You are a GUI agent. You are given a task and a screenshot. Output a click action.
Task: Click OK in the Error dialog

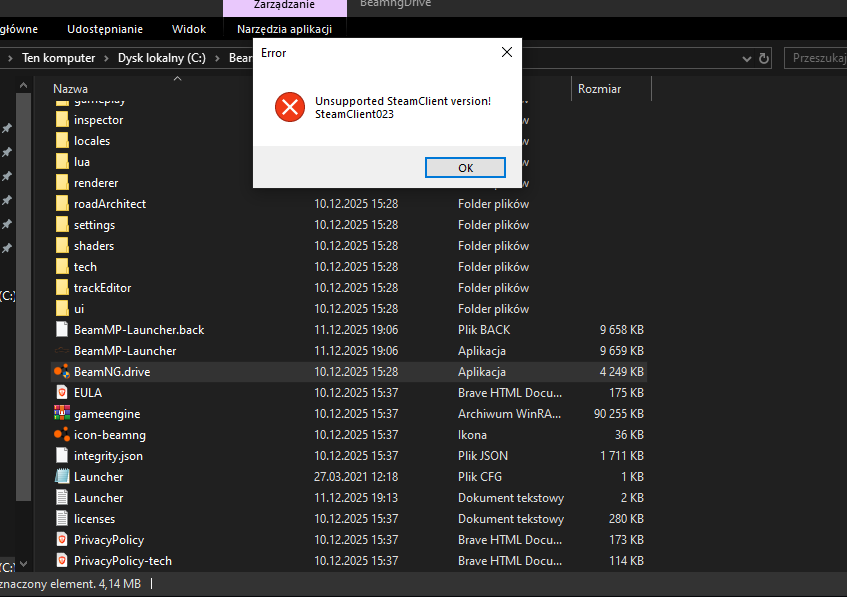point(465,167)
